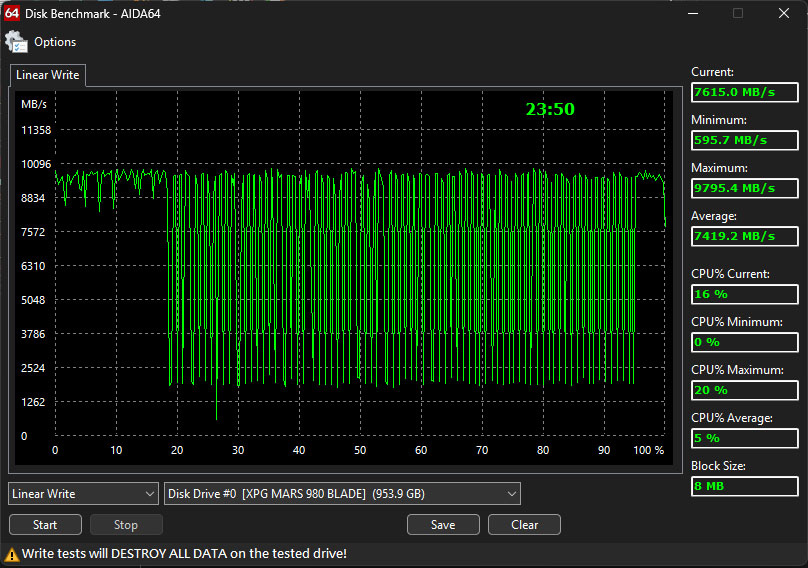
Task: Click the warning triangle icon
Action: 11,555
